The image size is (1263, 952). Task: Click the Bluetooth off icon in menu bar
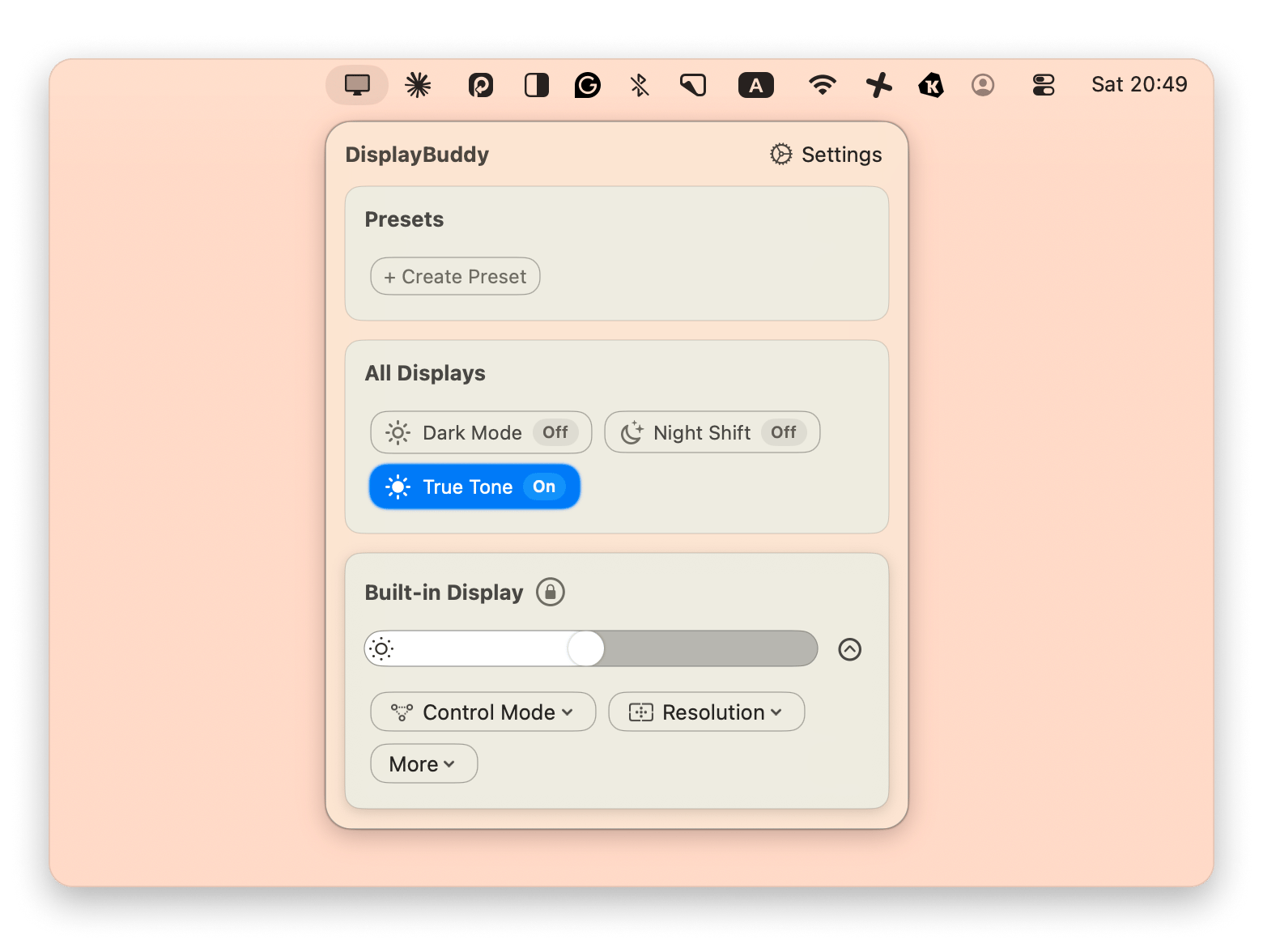(x=640, y=85)
